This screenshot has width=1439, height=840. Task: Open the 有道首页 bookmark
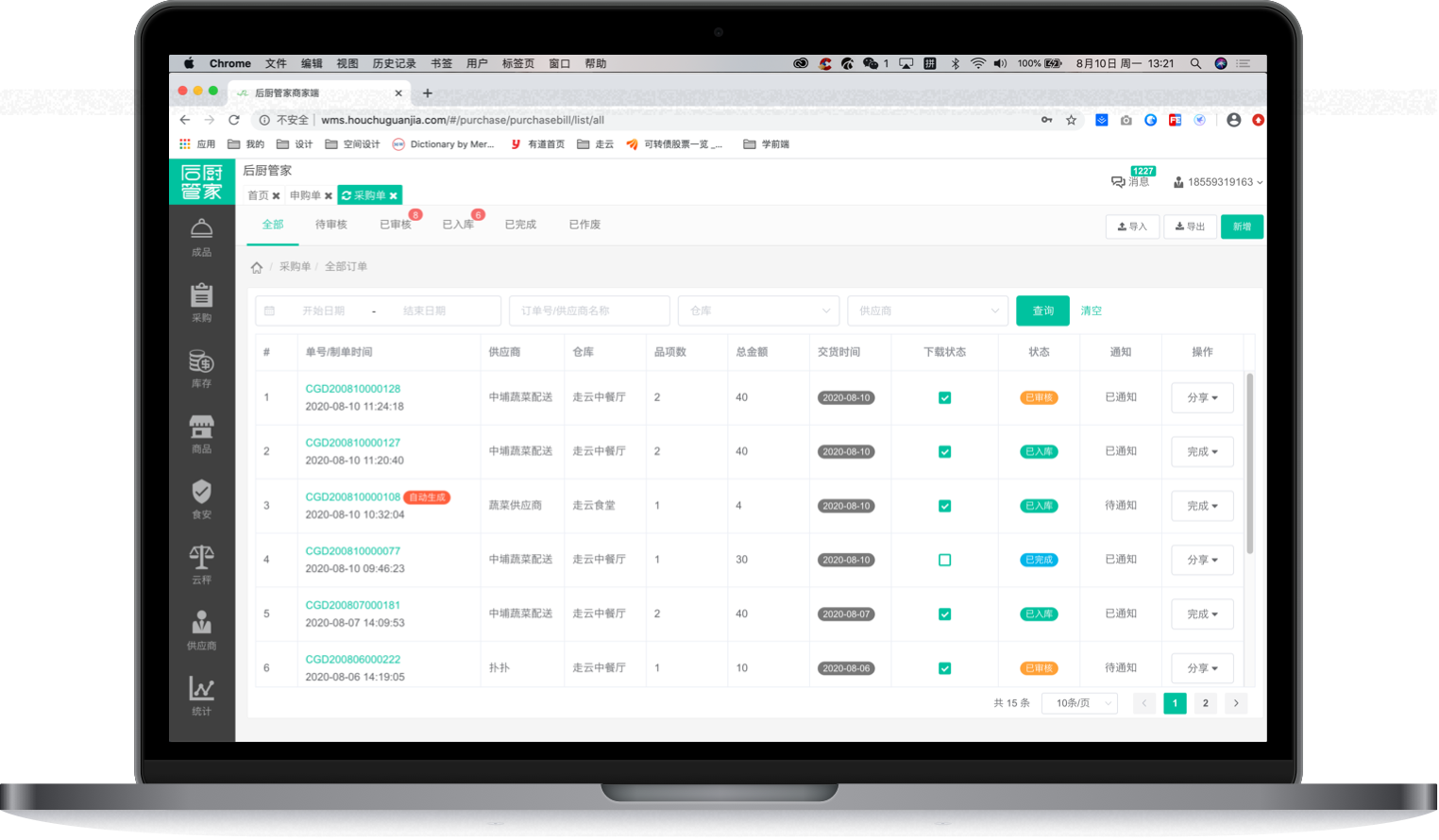point(537,144)
